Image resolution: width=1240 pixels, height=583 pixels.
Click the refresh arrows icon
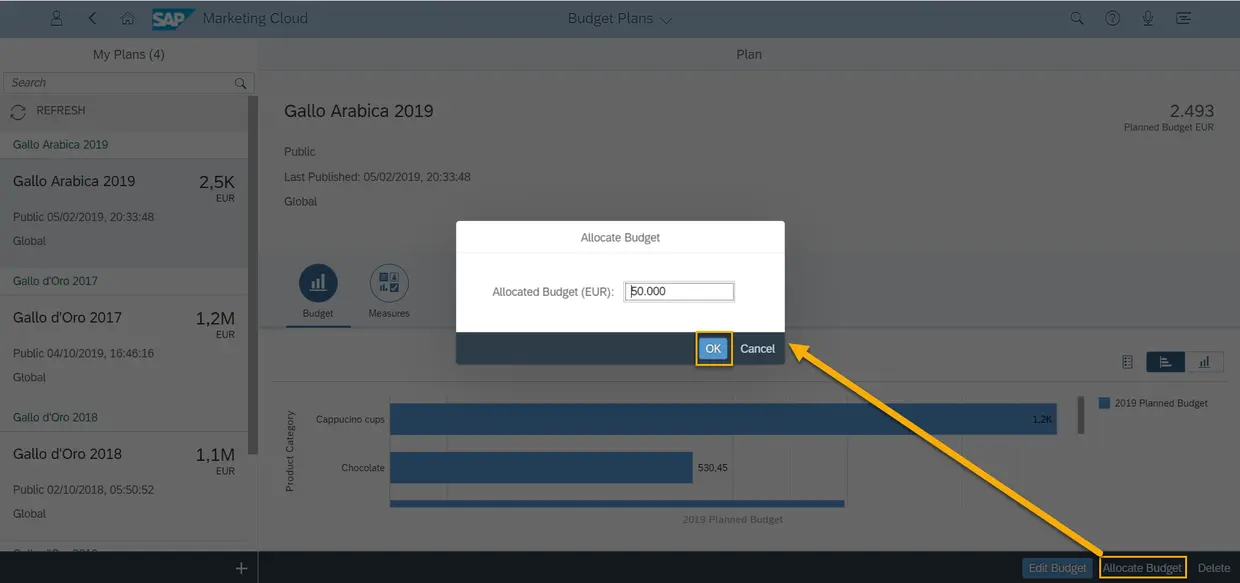(18, 112)
